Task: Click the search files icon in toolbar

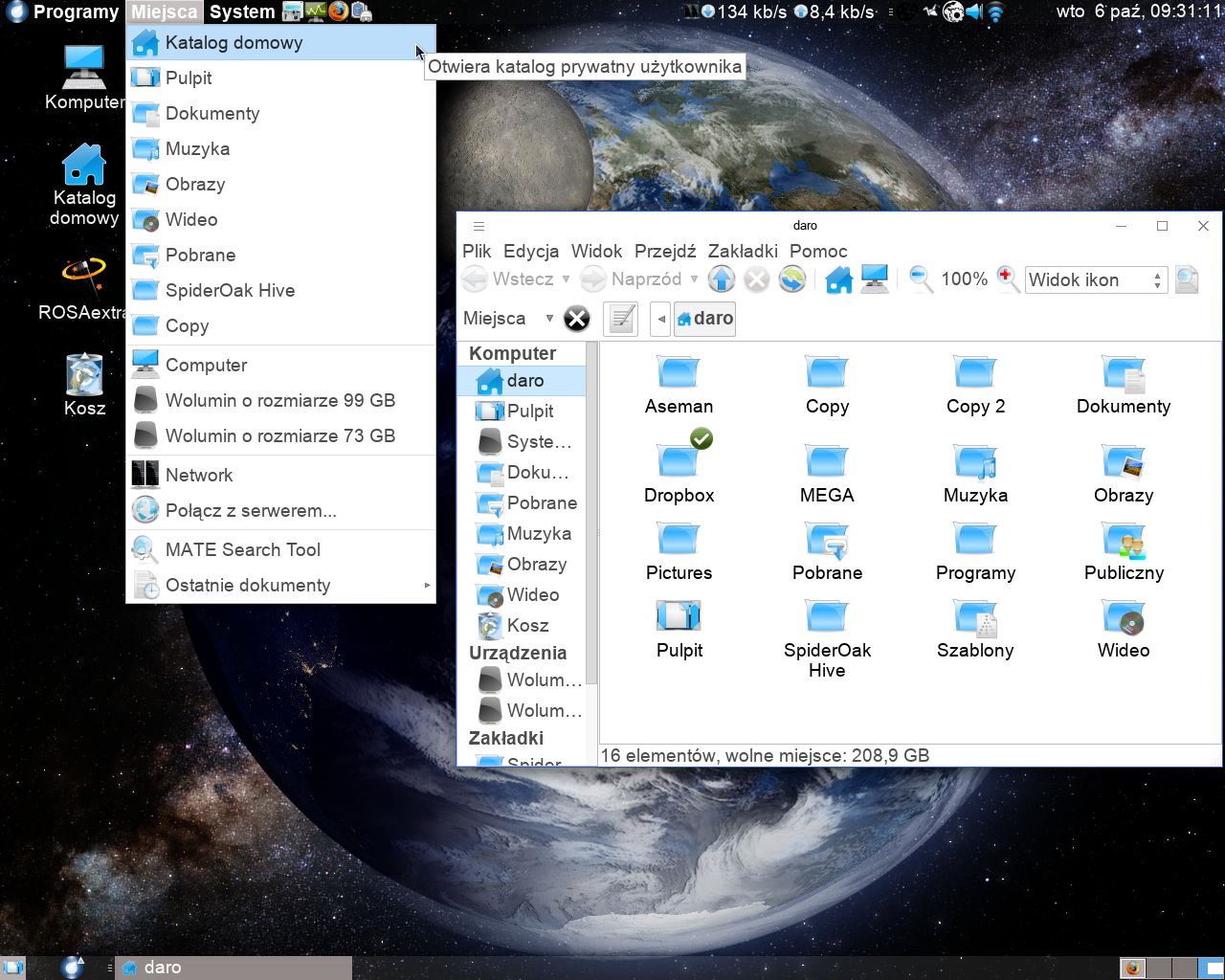Action: coord(1187,279)
